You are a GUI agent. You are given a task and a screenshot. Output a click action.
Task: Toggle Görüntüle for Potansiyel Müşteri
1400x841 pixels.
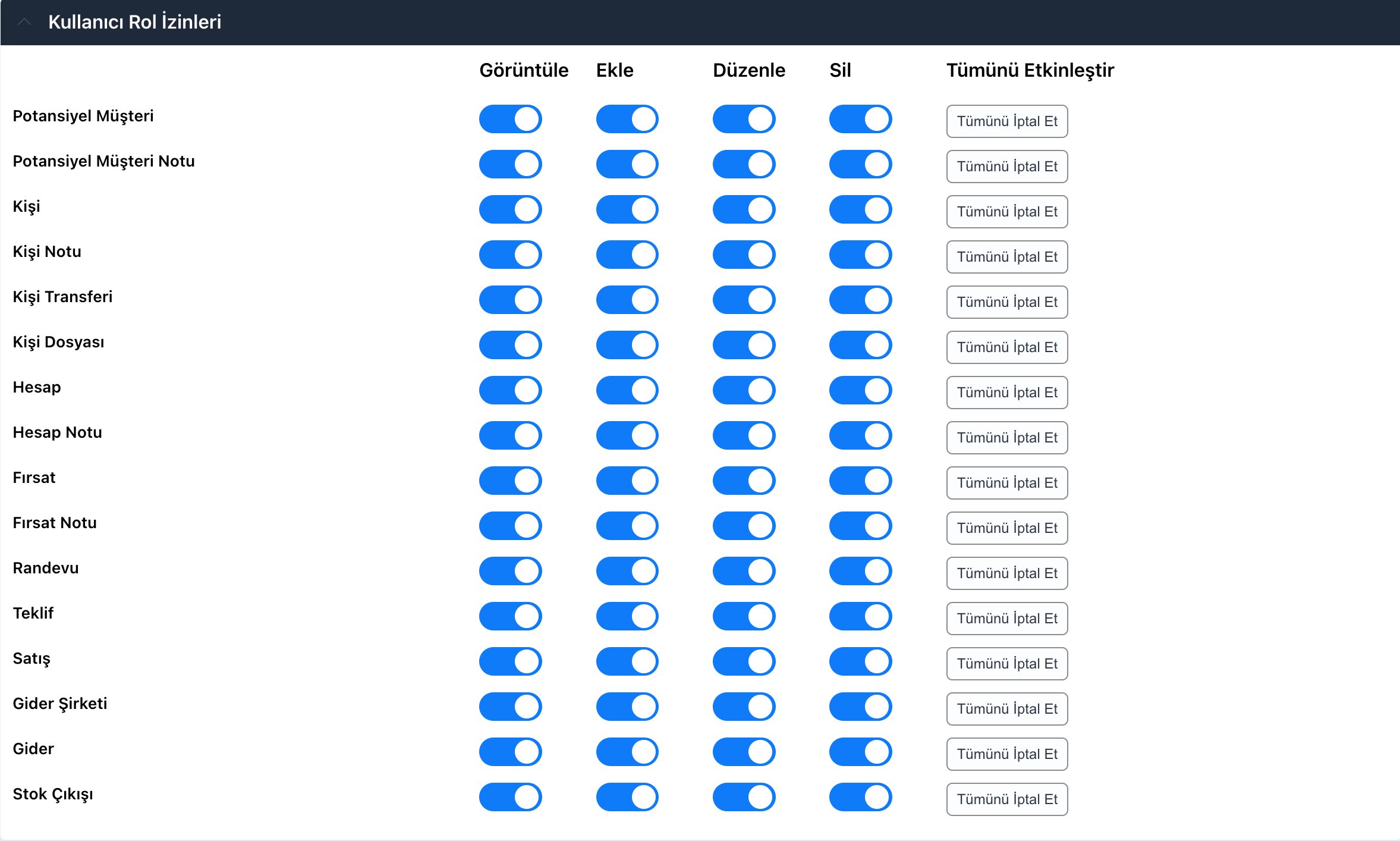511,119
